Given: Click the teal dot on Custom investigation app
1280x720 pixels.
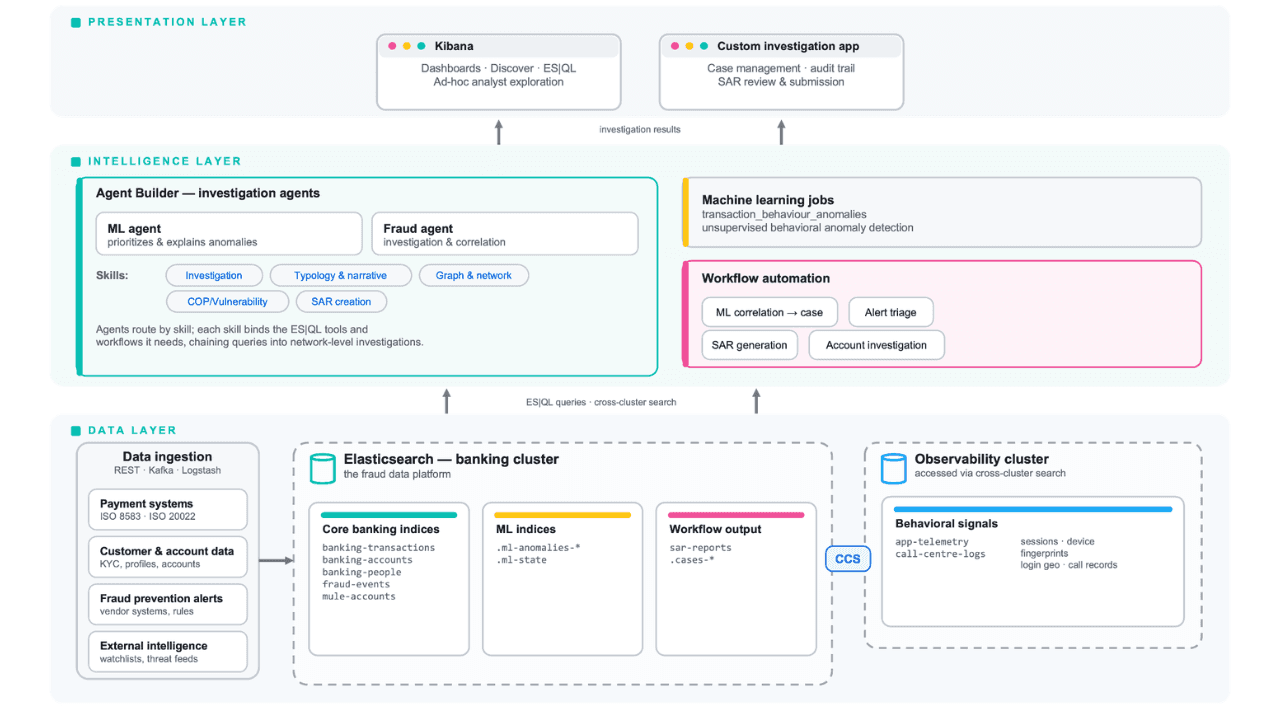Looking at the screenshot, I should [704, 46].
